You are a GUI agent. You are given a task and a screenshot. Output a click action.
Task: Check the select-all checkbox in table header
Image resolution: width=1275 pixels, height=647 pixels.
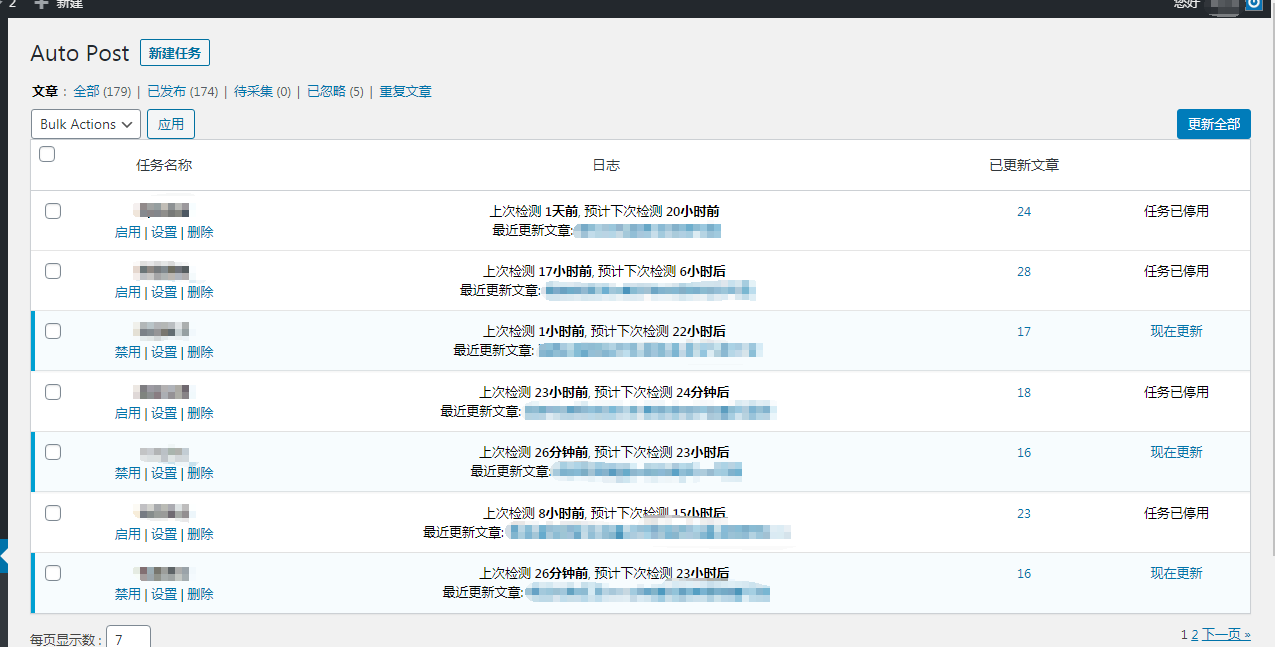pyautogui.click(x=46, y=155)
